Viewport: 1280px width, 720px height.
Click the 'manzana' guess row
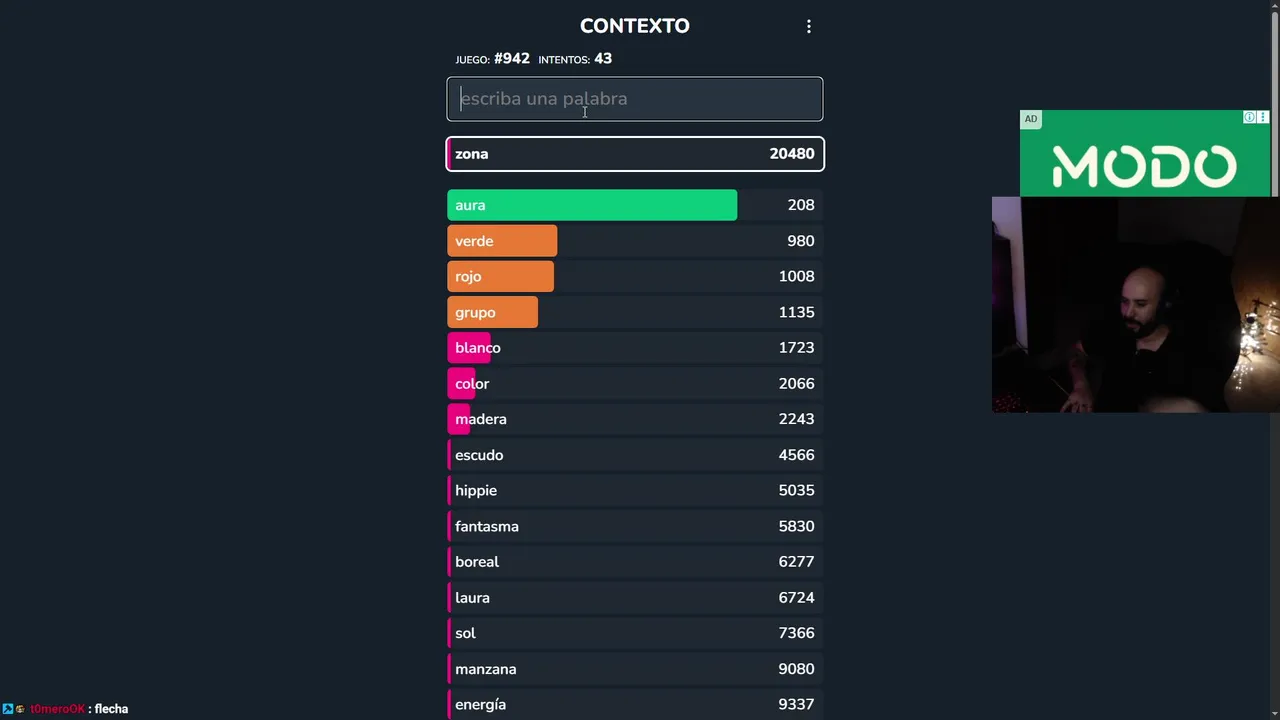point(635,669)
